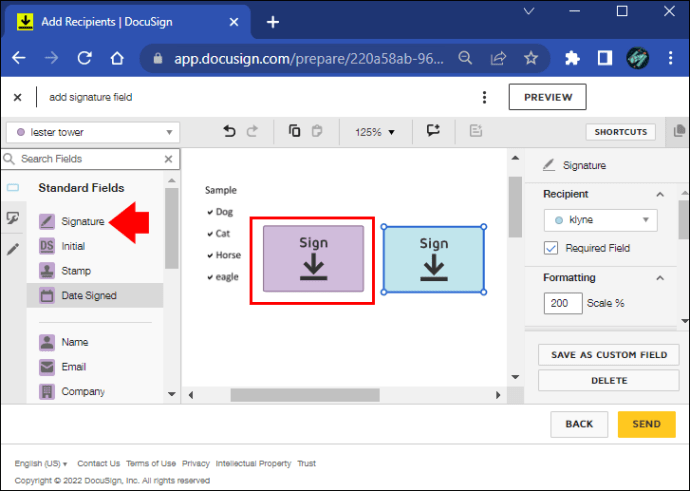Select the Initial field DS icon
Viewport: 690px width, 491px height.
[x=47, y=246]
